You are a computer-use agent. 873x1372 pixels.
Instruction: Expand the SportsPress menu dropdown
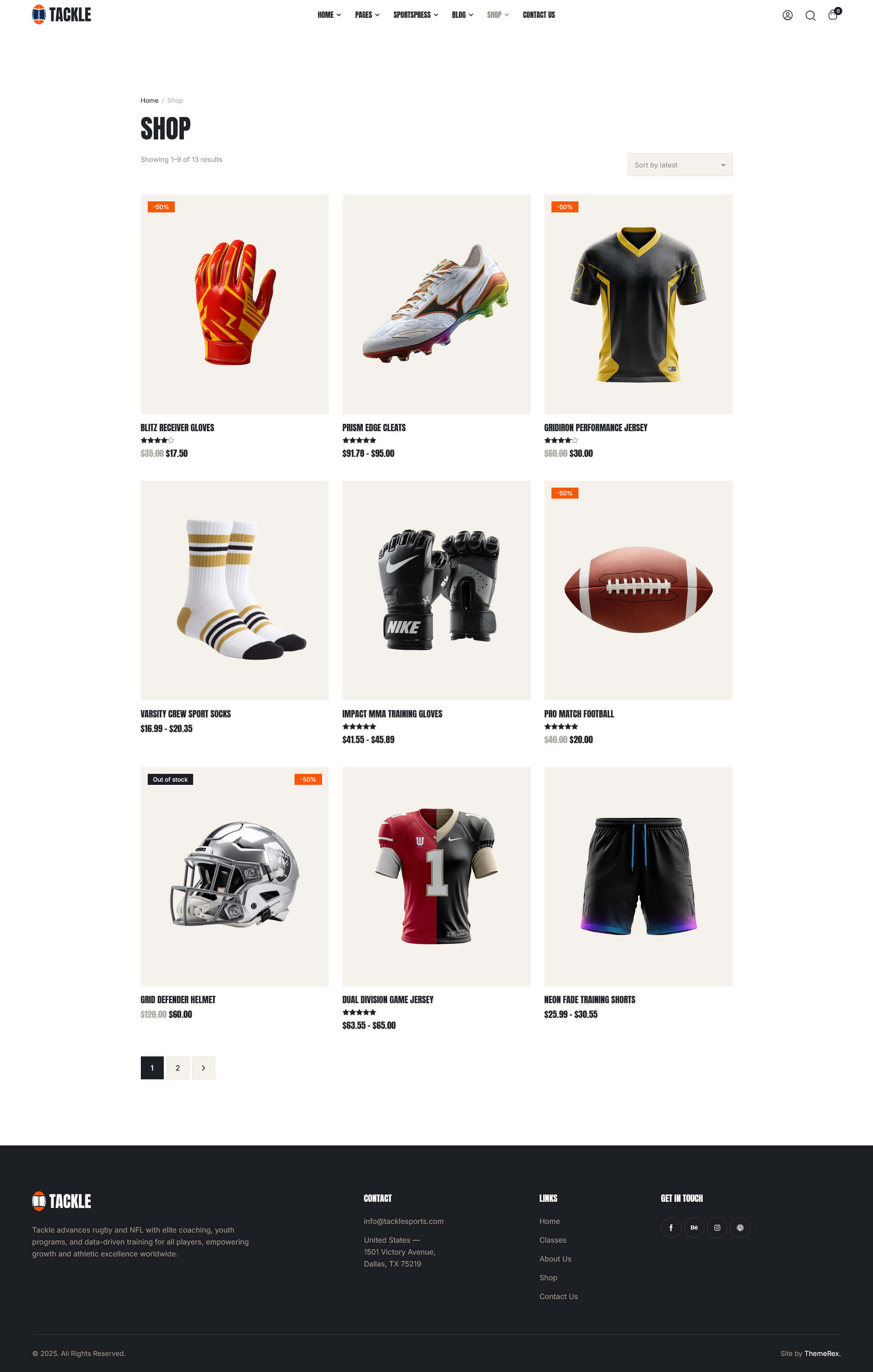[x=416, y=15]
